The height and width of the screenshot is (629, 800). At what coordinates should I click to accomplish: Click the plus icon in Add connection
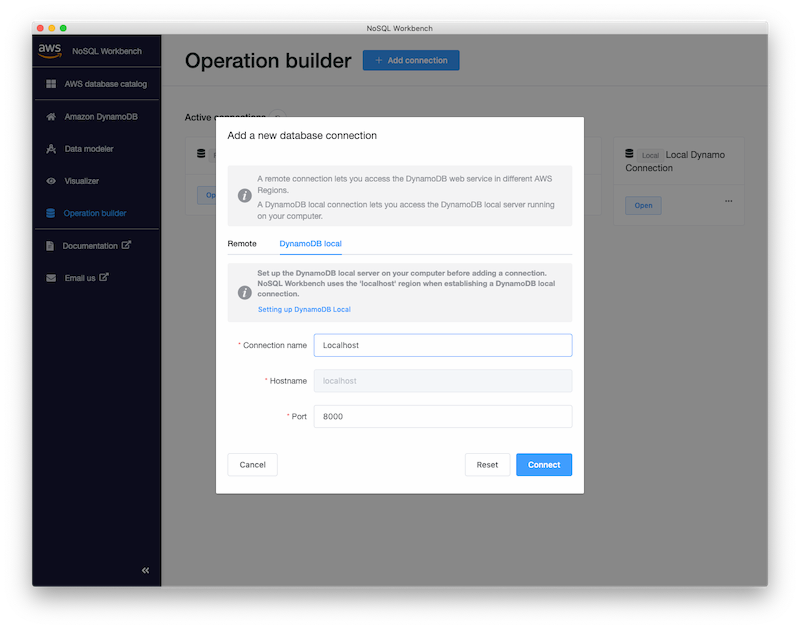[379, 60]
